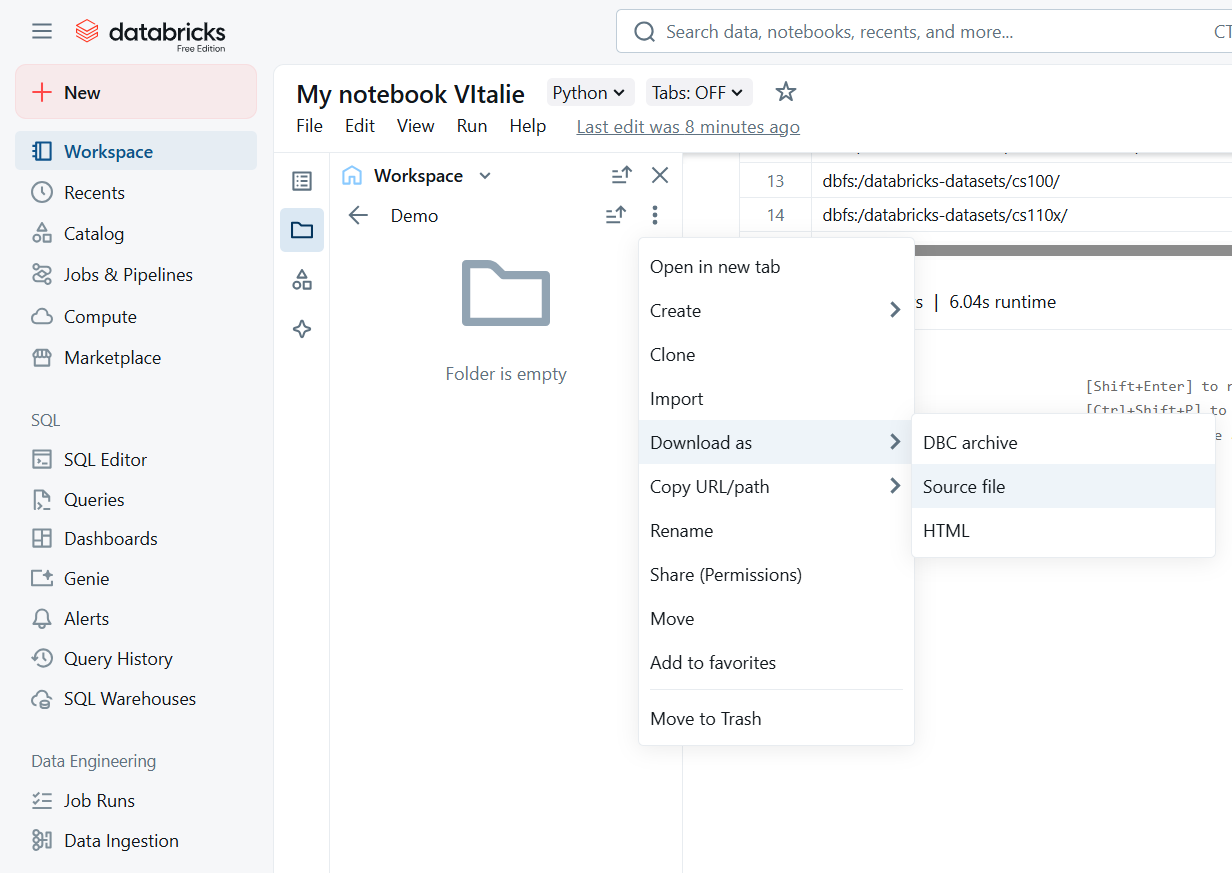This screenshot has height=873, width=1232.
Task: Click the Alerts bell icon
Action: pyautogui.click(x=42, y=618)
